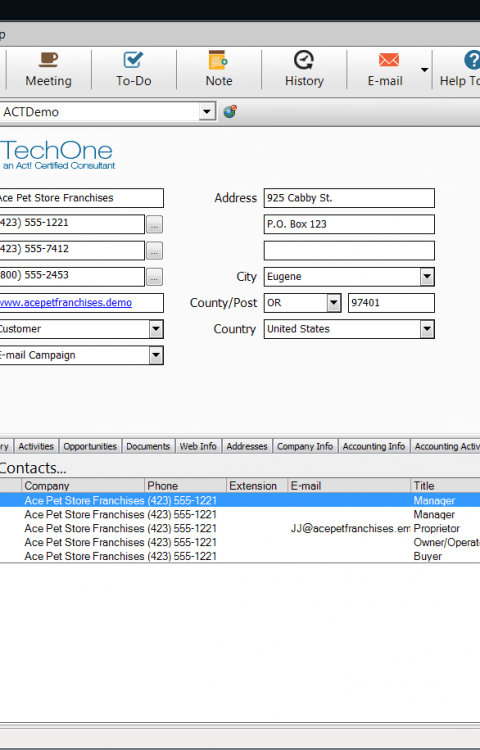The width and height of the screenshot is (480, 750).
Task: Expand the City dropdown showing Eugene
Action: click(x=427, y=276)
